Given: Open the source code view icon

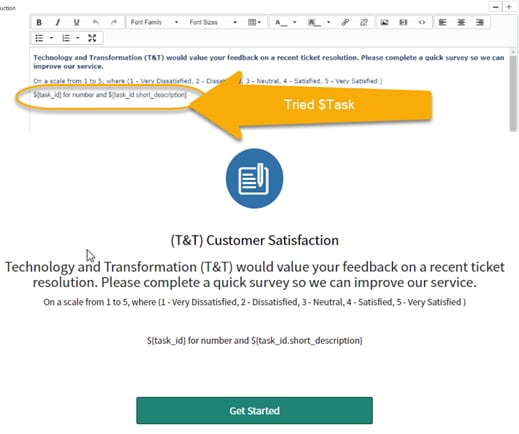Looking at the screenshot, I should (422, 22).
